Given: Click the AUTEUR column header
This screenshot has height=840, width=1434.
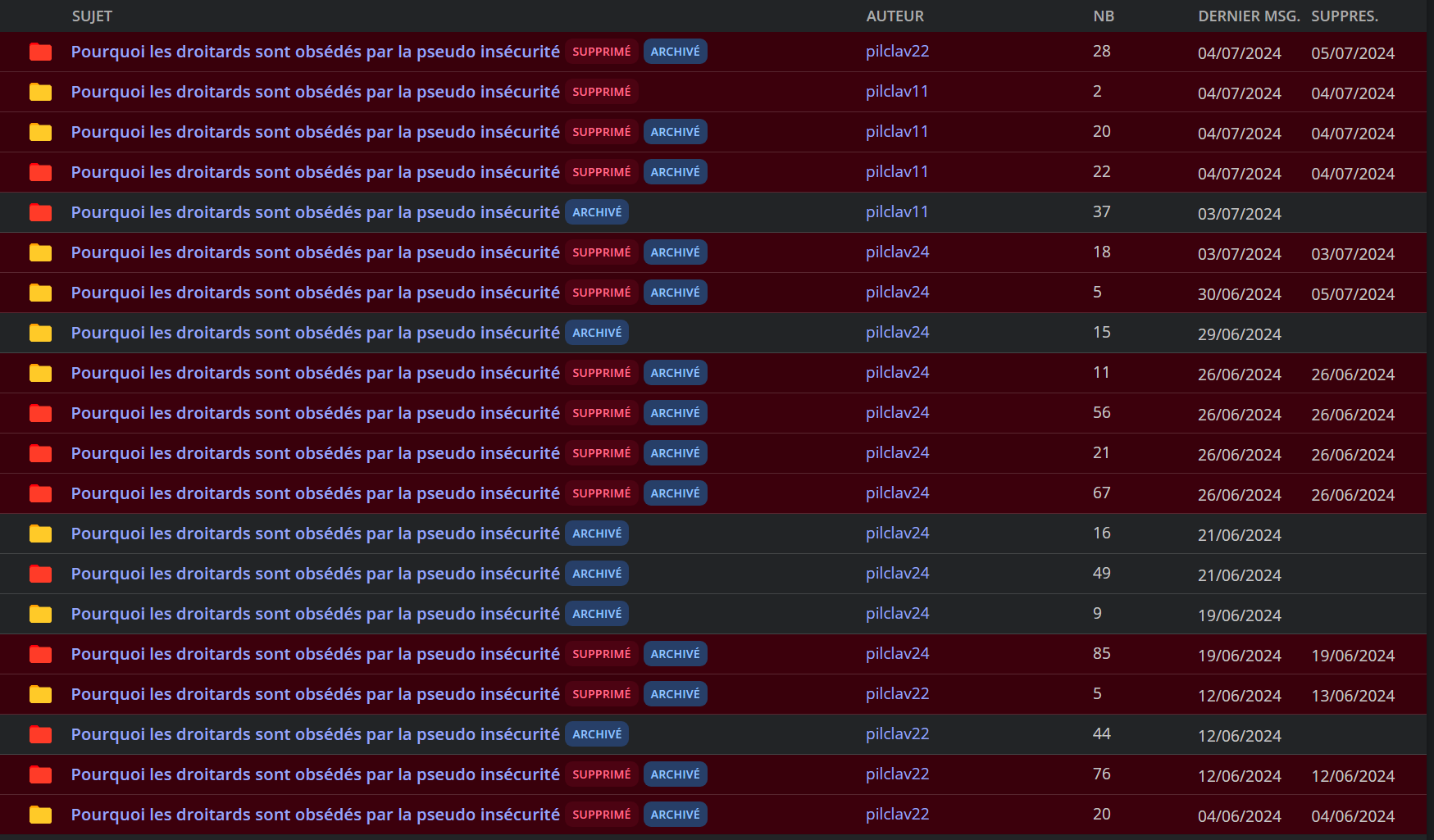Looking at the screenshot, I should tap(895, 16).
